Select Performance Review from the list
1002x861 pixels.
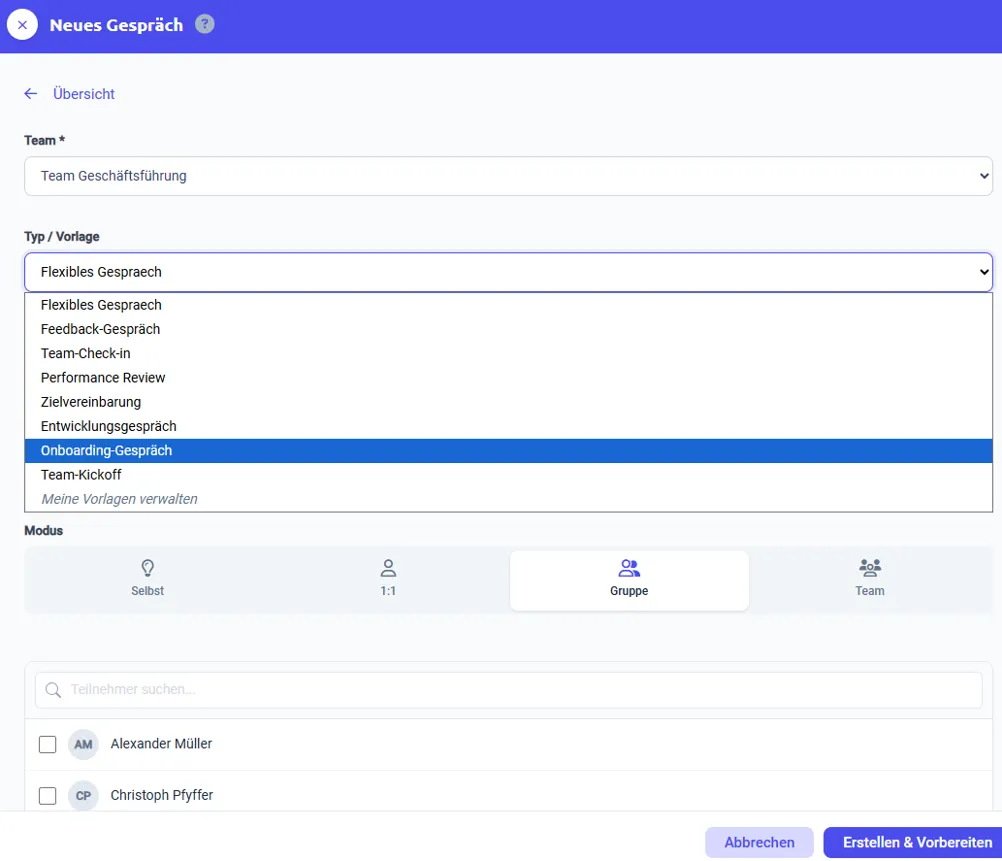[x=508, y=378]
